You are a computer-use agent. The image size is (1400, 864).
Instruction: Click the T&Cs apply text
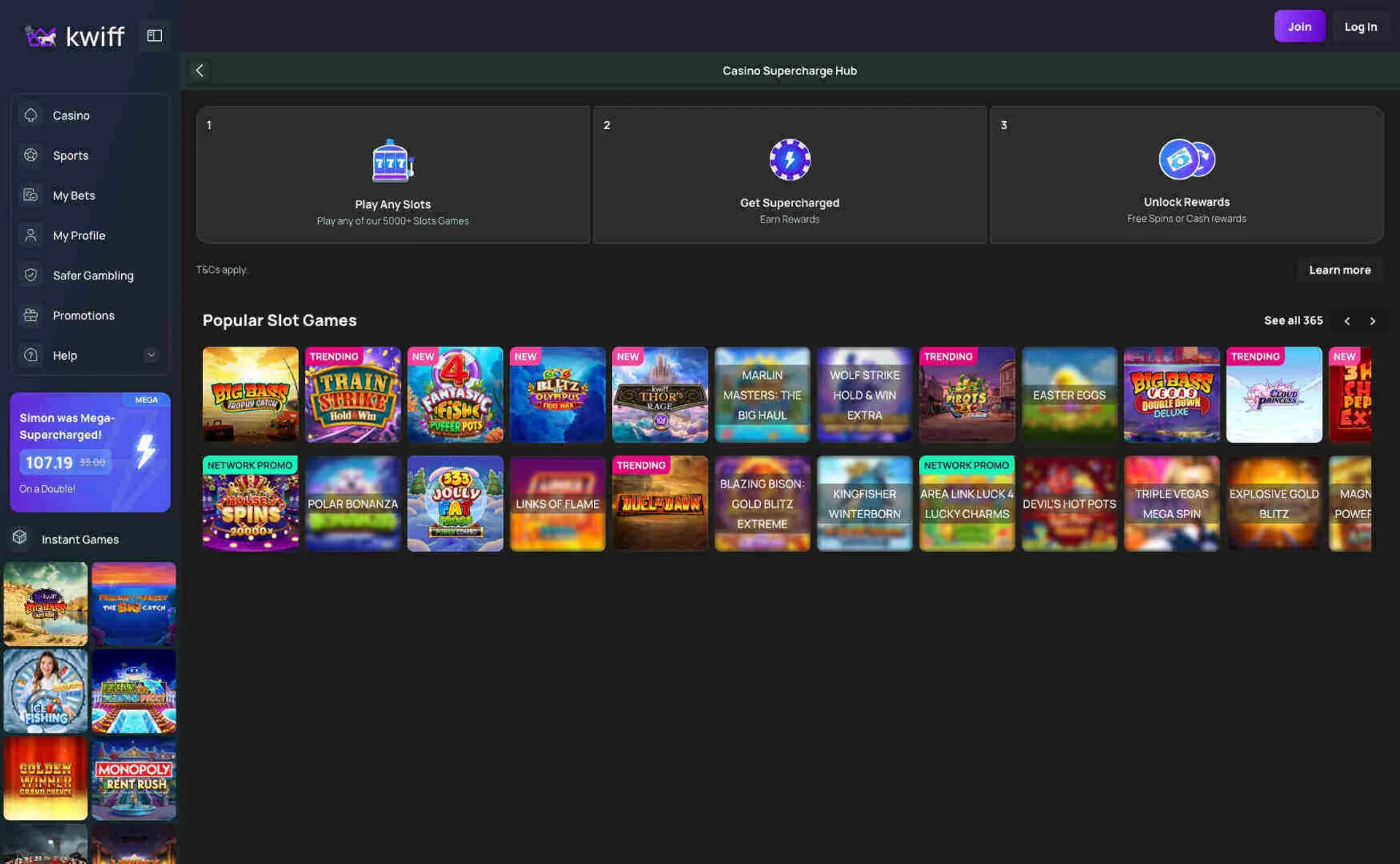(x=222, y=270)
